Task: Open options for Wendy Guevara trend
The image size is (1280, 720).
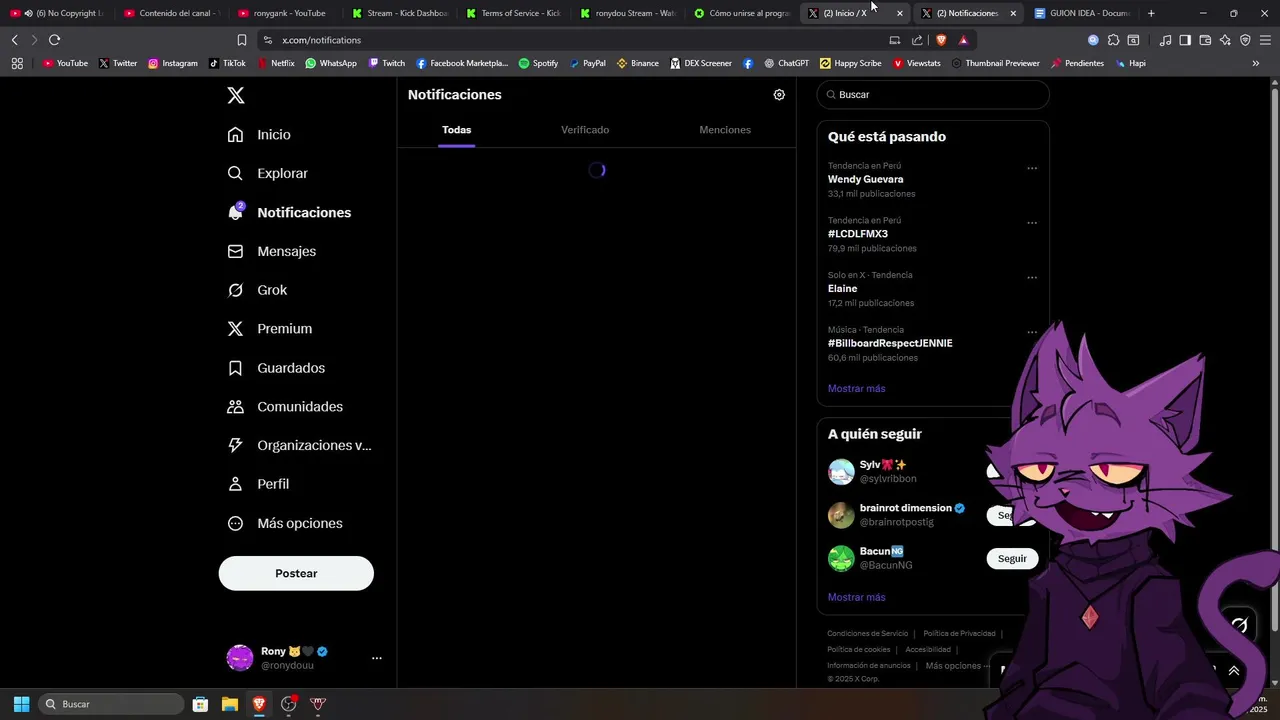Action: 1032,168
